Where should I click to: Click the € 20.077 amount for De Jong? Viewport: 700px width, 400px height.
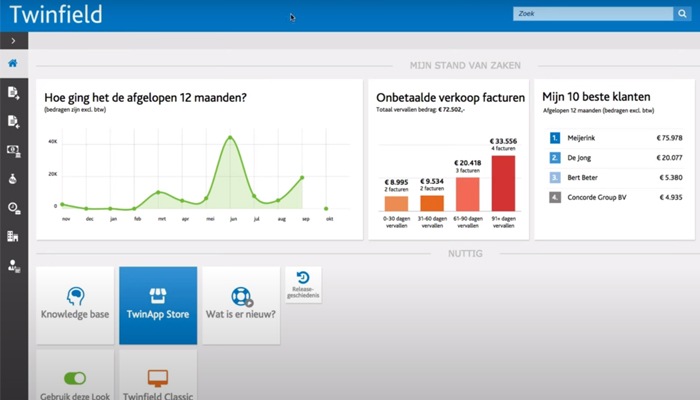coord(669,158)
